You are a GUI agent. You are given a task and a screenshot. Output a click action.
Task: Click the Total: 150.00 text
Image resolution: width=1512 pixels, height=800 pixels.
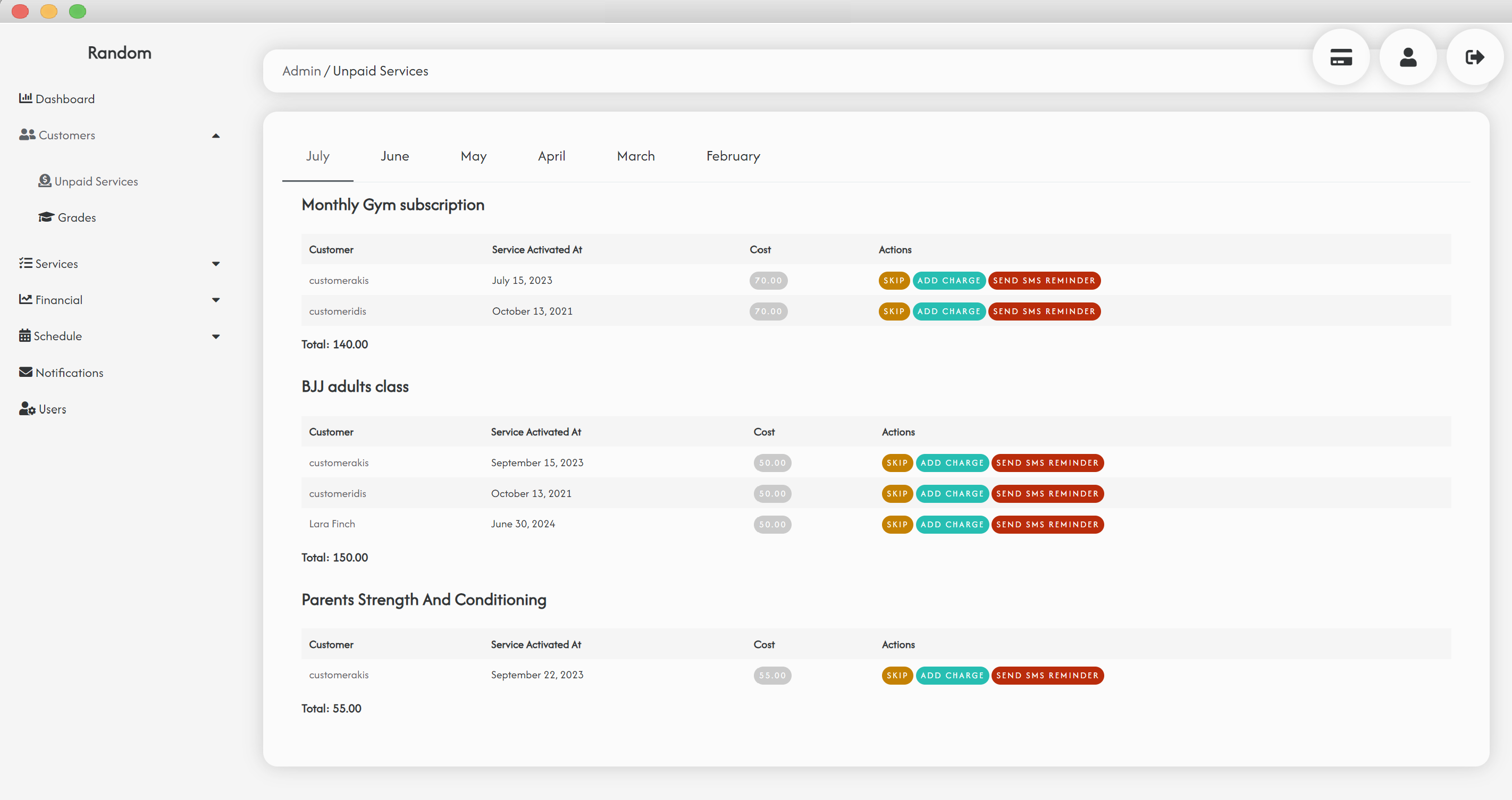point(334,558)
